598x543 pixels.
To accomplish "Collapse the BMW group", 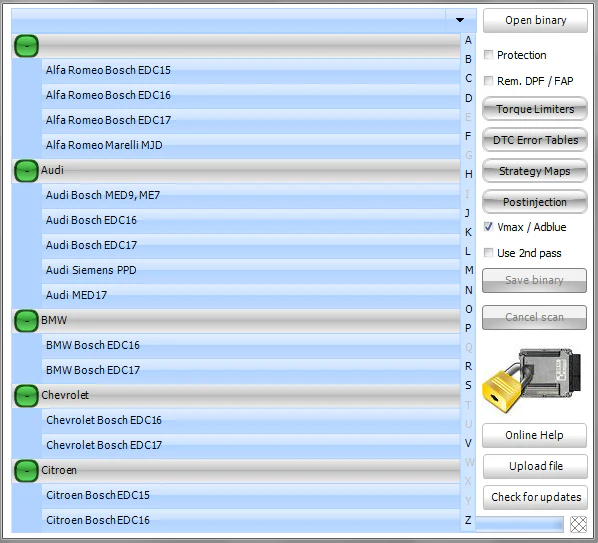I will point(26,321).
